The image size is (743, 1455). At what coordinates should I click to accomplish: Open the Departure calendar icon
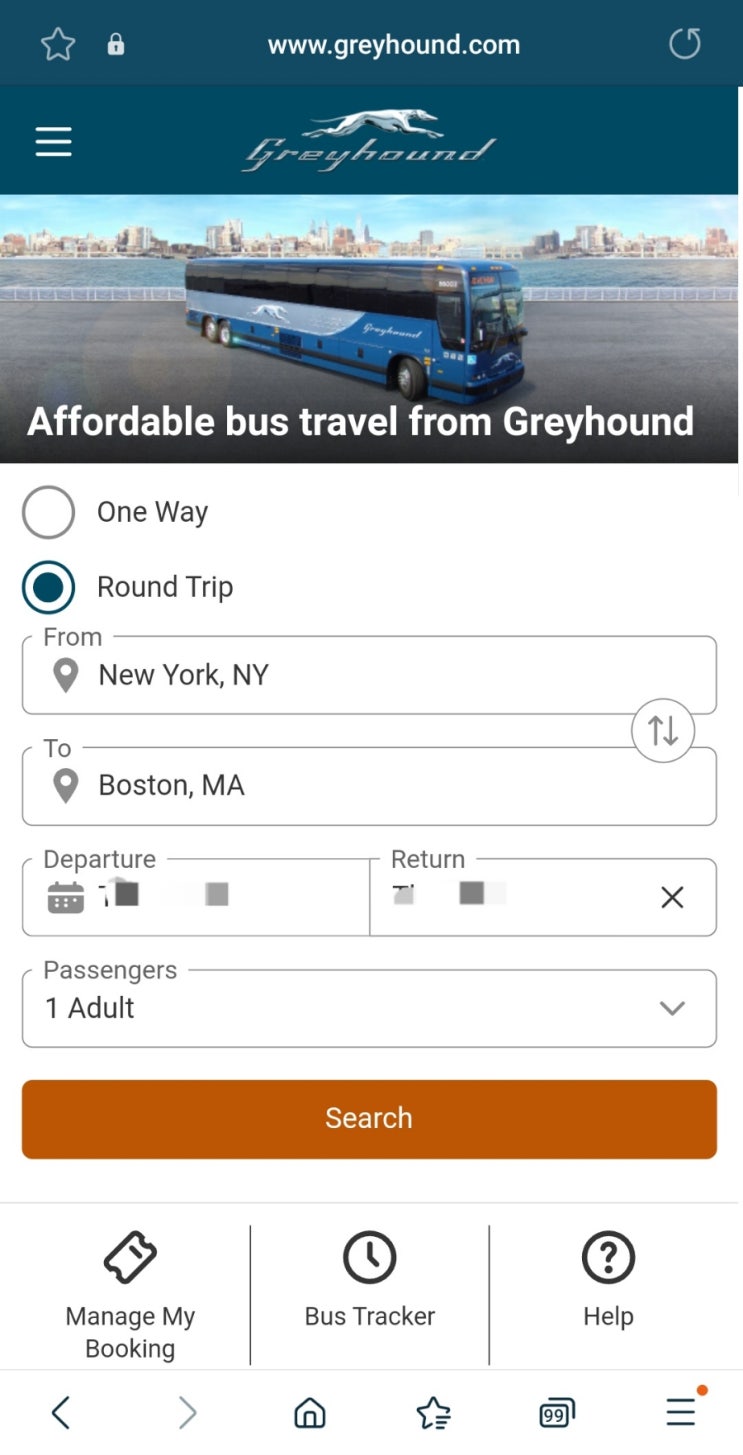pyautogui.click(x=66, y=897)
